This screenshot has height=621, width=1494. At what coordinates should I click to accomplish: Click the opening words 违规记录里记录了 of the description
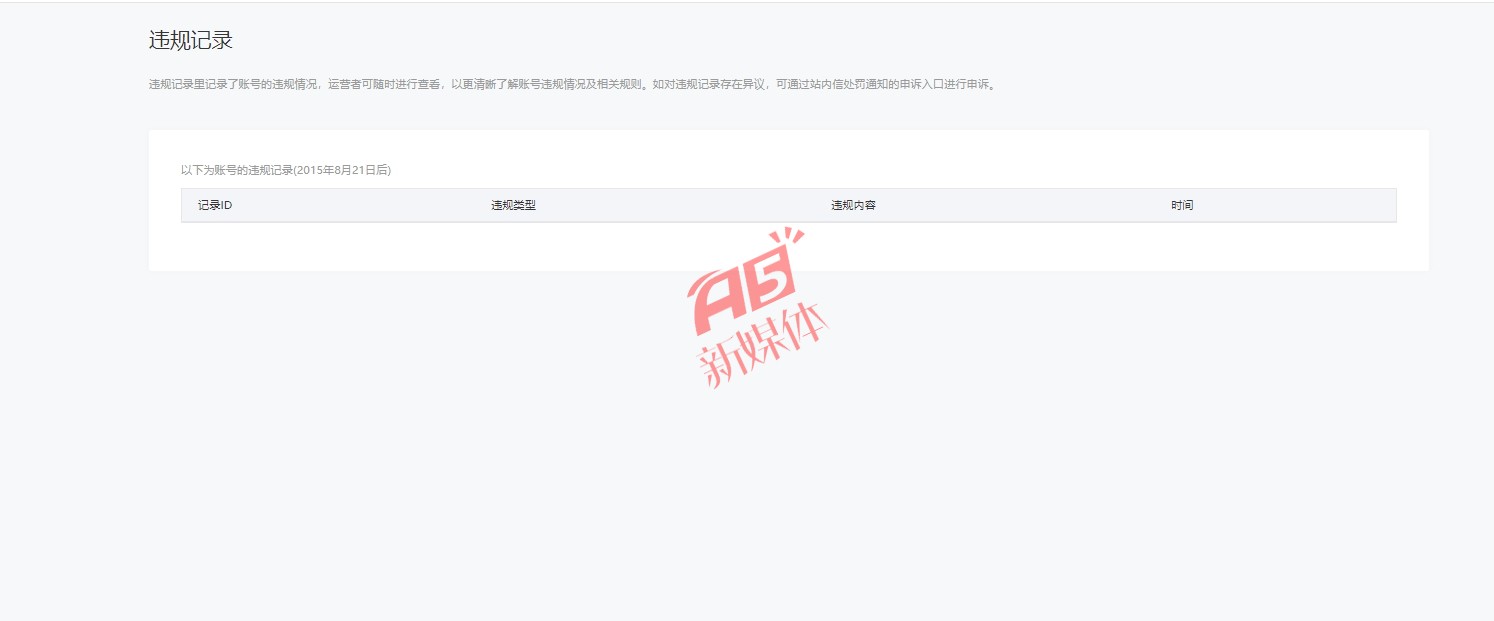click(192, 85)
